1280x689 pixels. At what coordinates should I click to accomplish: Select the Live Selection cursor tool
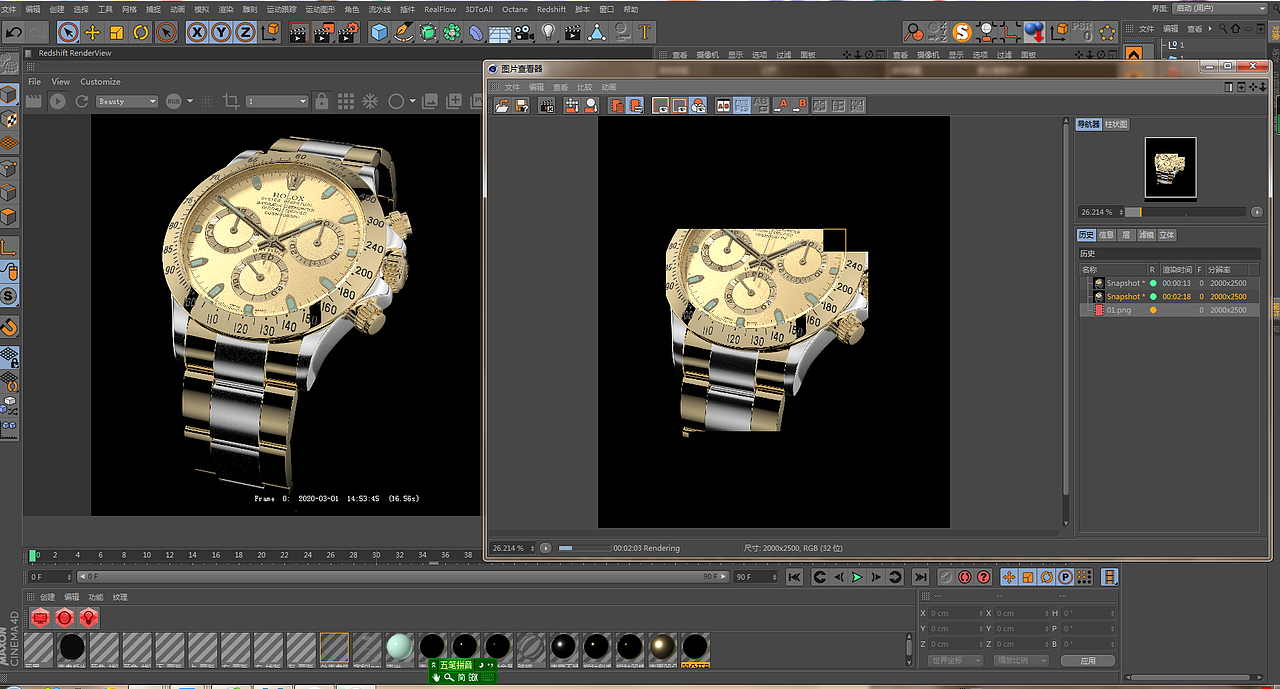coord(67,32)
